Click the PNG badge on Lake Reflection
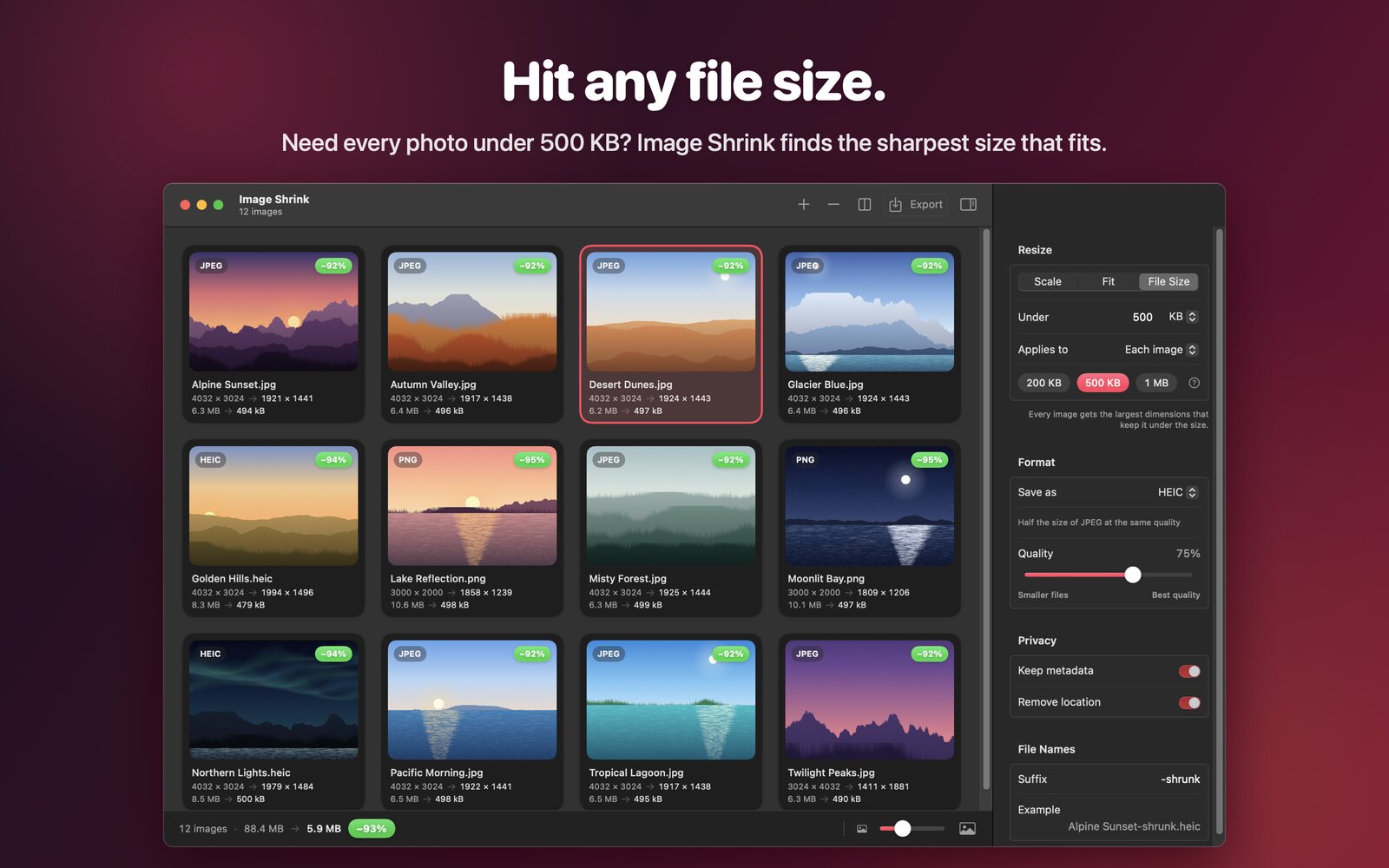 coord(408,460)
